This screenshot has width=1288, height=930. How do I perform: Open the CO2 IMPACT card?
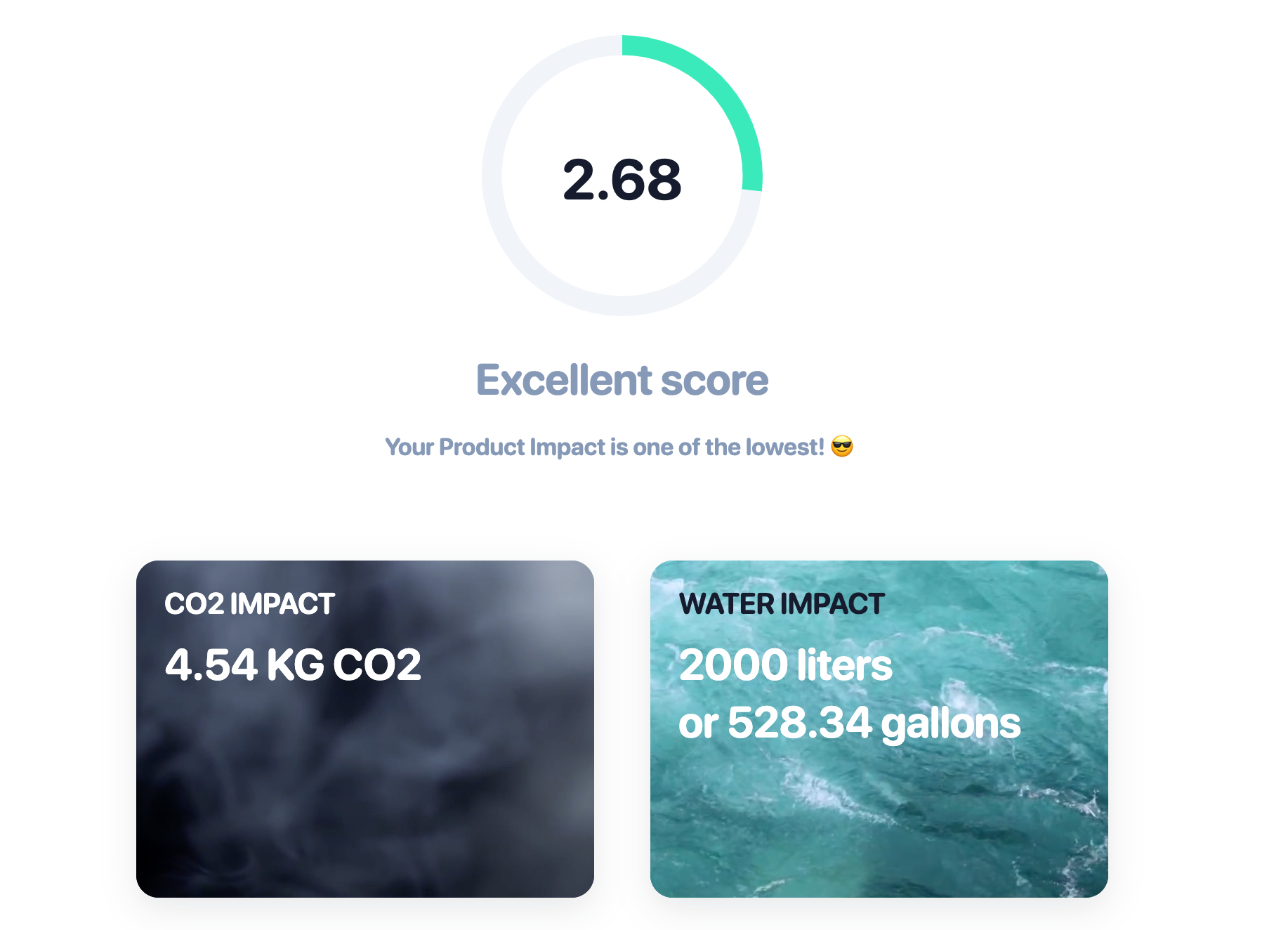(365, 728)
